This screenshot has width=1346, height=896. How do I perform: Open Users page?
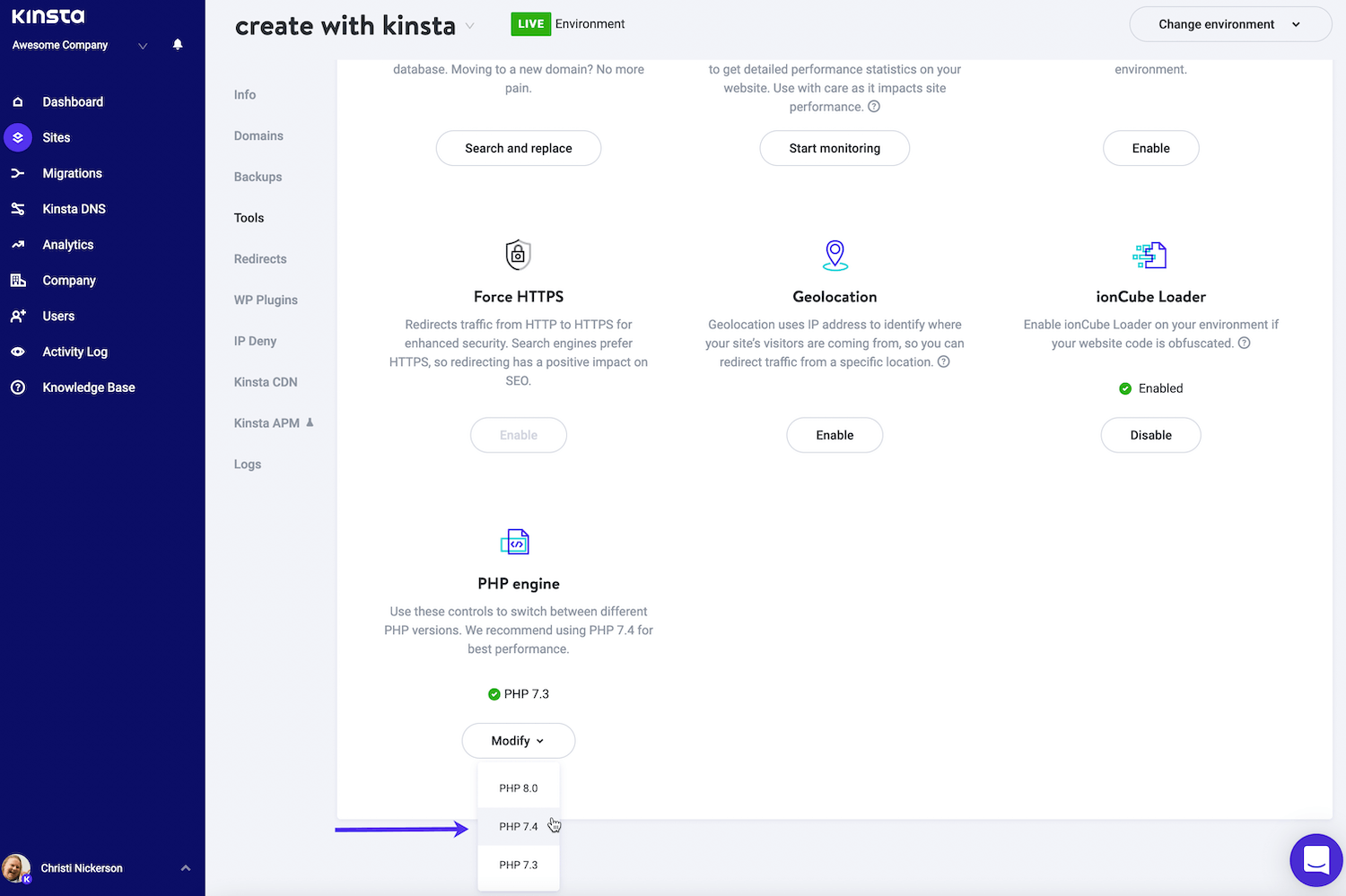coord(58,317)
